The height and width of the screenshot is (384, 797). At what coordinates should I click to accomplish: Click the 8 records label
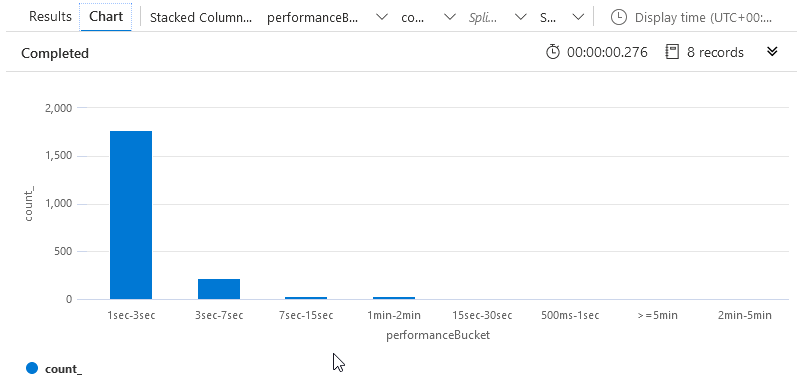click(x=715, y=52)
